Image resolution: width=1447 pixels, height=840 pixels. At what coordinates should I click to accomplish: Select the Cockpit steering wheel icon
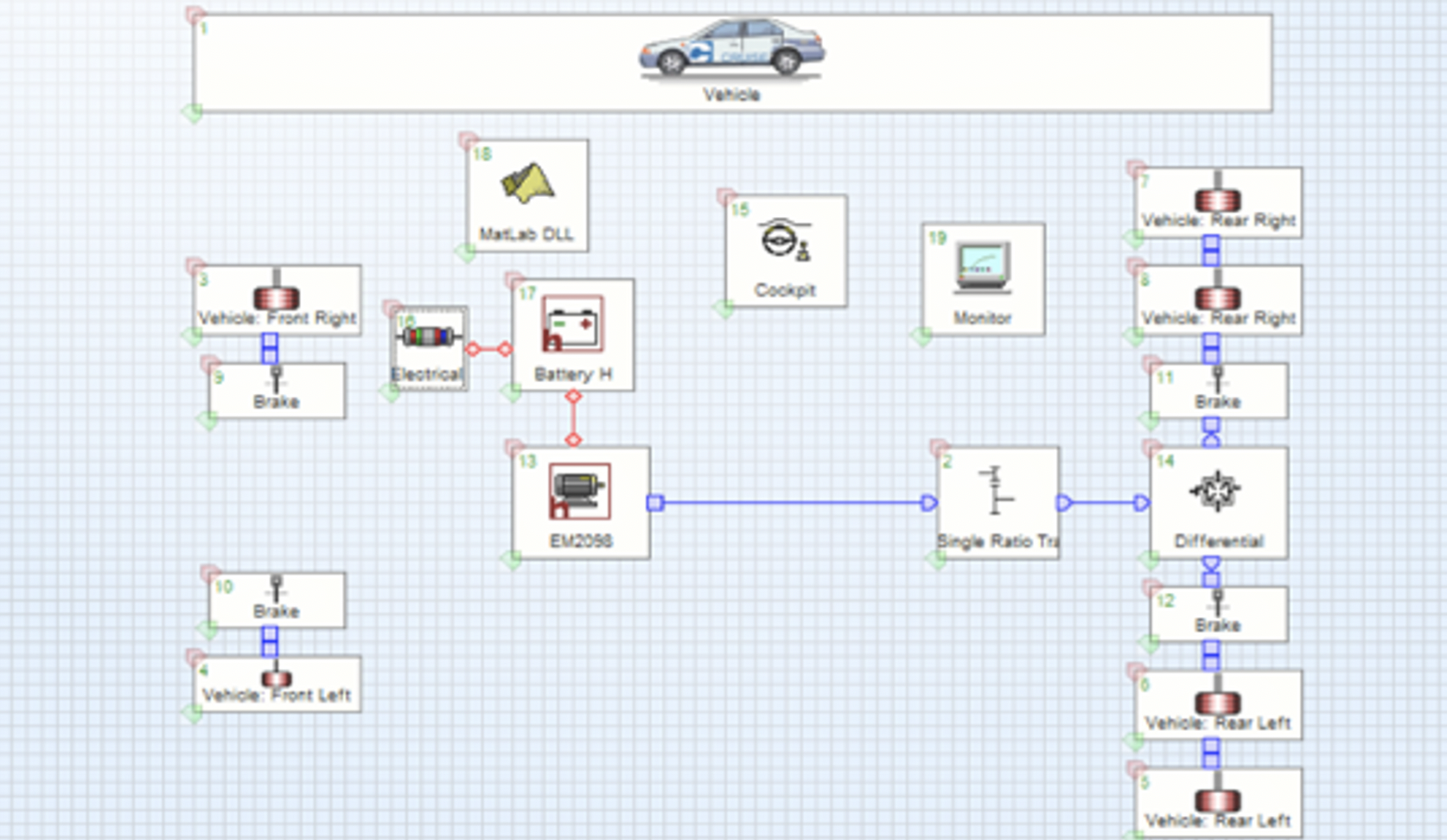[785, 239]
